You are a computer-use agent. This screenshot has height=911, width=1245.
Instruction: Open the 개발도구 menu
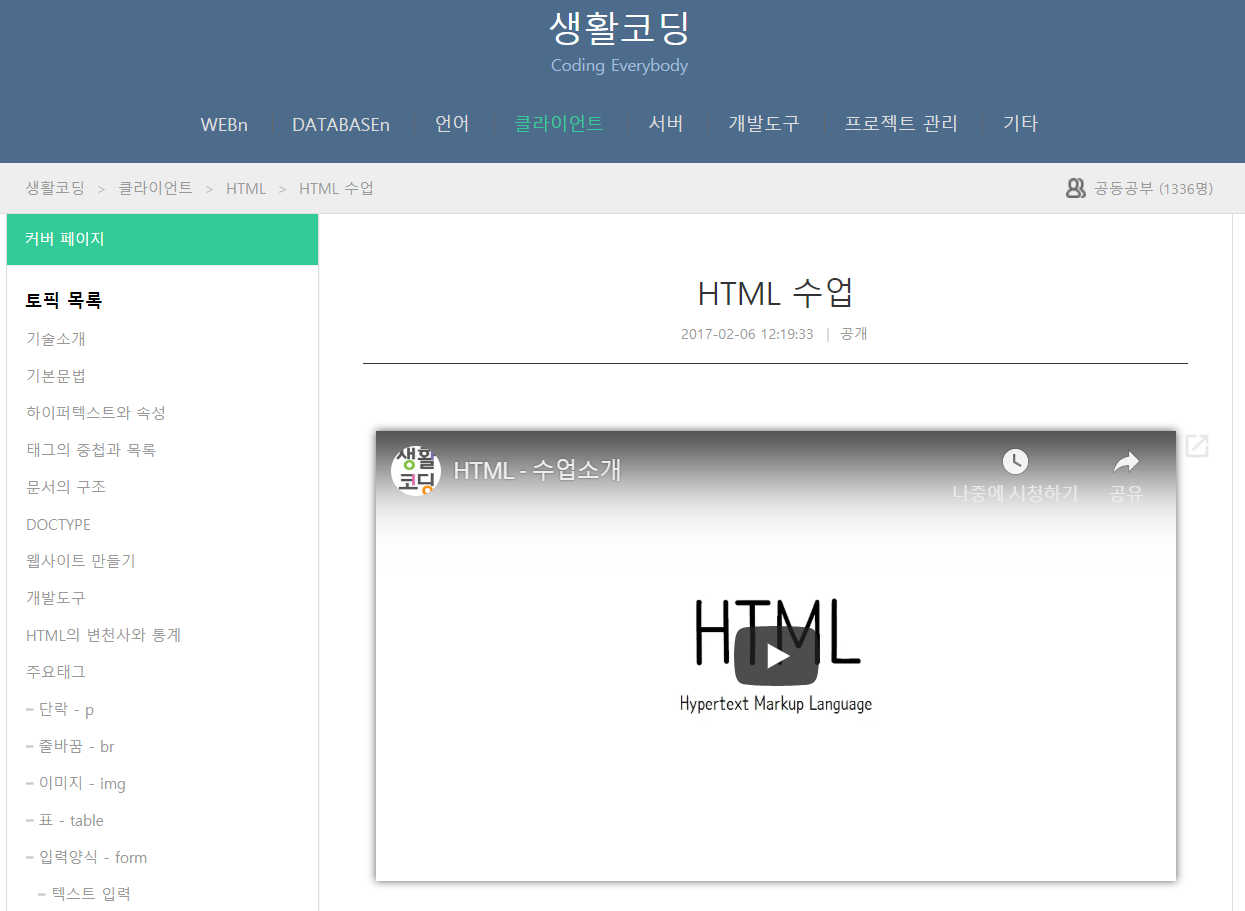764,124
